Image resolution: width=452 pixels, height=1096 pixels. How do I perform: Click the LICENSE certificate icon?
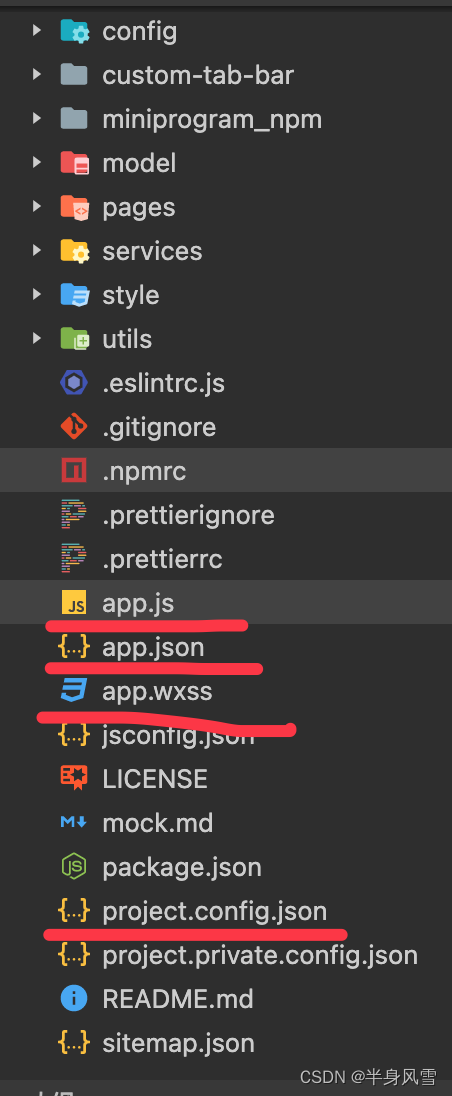coord(74,779)
